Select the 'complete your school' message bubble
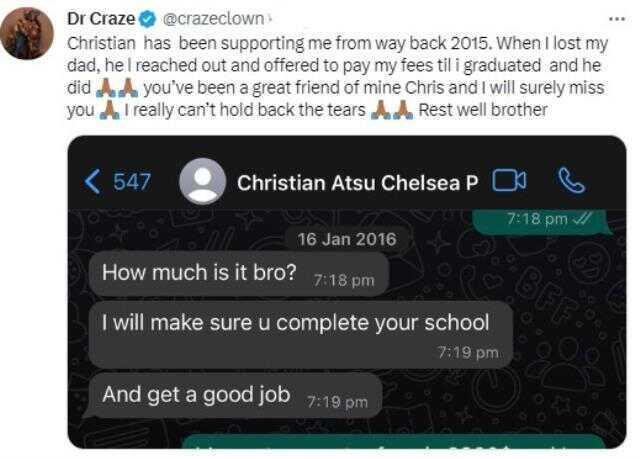The height and width of the screenshot is (459, 640). point(300,335)
